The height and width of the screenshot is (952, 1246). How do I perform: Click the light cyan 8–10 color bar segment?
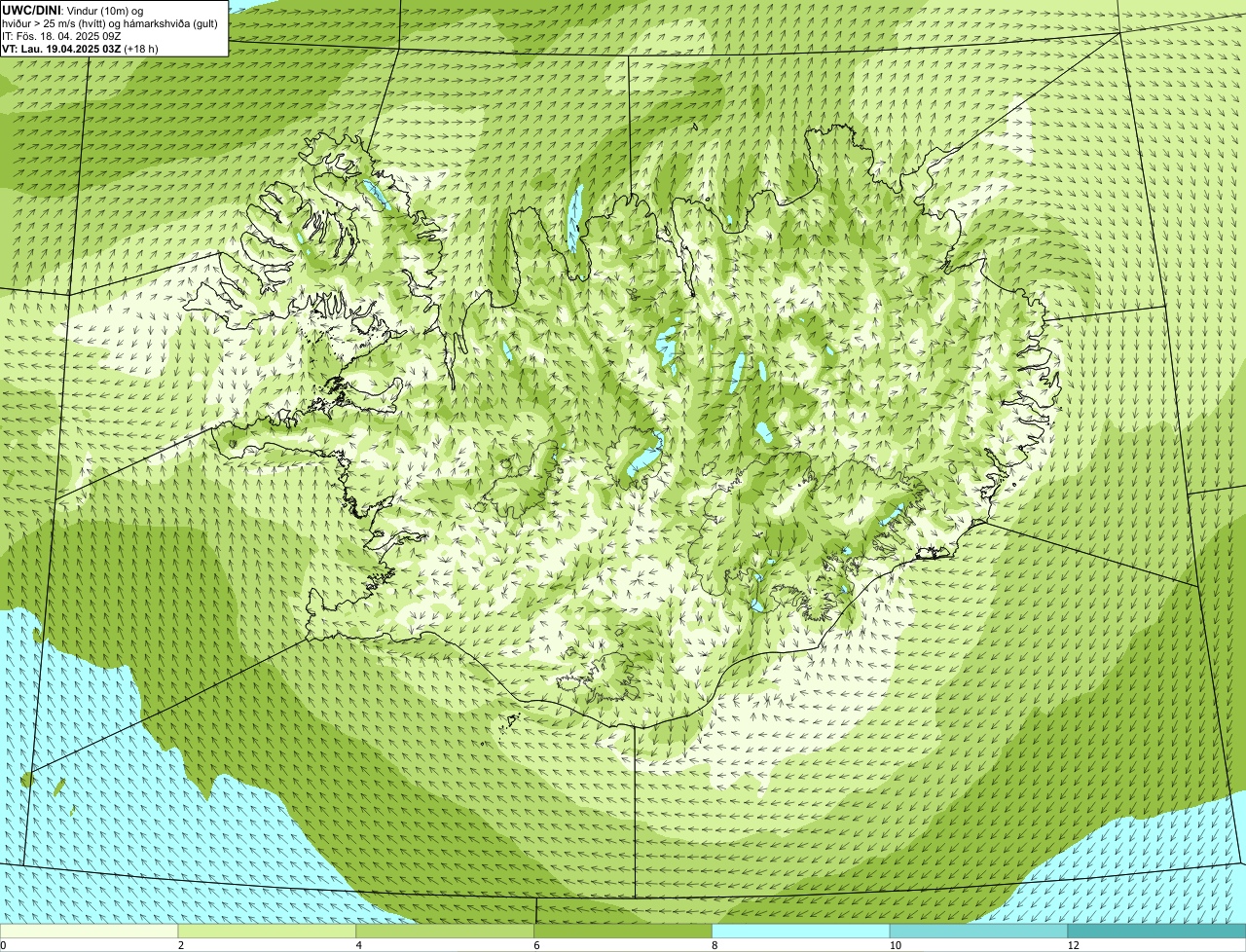point(801,932)
